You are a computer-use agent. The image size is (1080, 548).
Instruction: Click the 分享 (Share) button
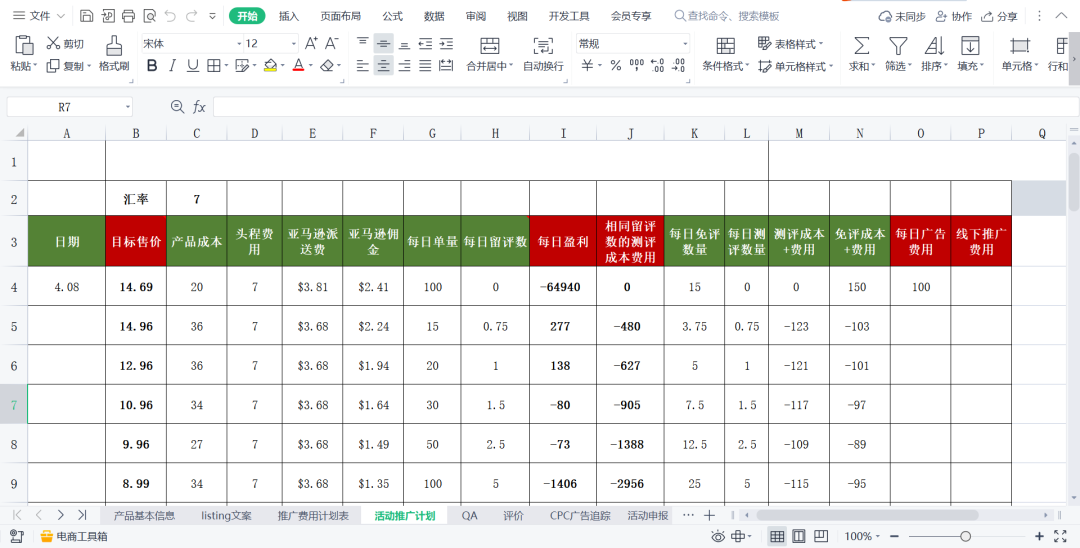[1000, 16]
